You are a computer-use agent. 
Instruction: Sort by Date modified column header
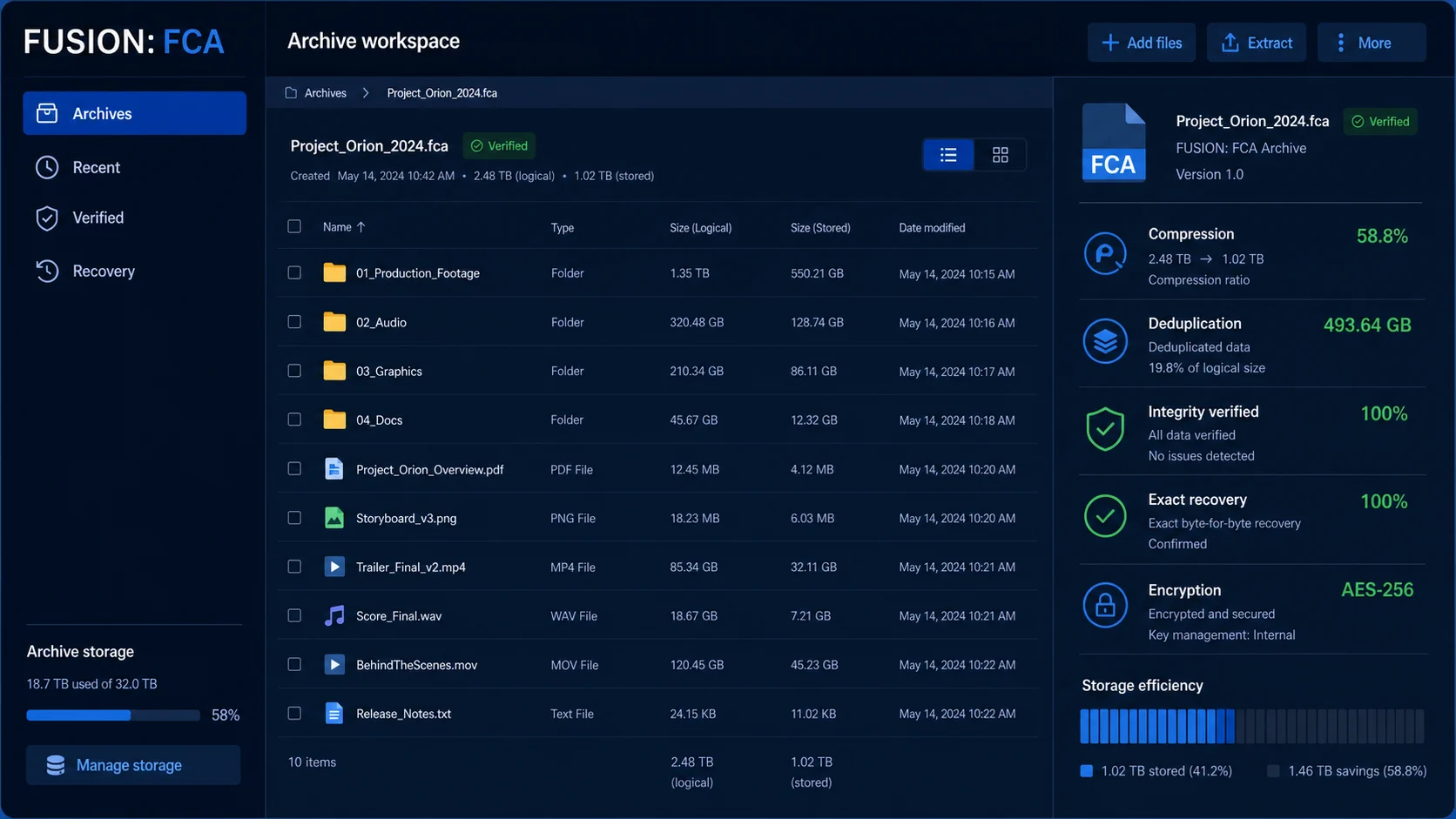(932, 227)
